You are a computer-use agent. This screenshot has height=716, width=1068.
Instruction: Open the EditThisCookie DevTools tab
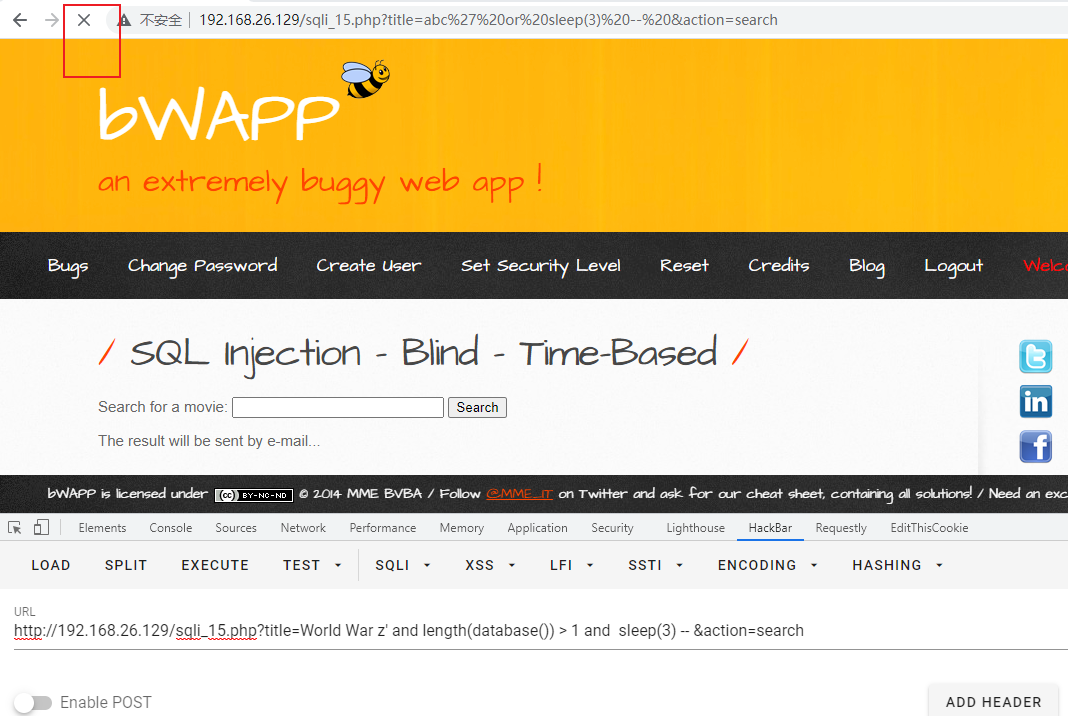click(x=929, y=528)
